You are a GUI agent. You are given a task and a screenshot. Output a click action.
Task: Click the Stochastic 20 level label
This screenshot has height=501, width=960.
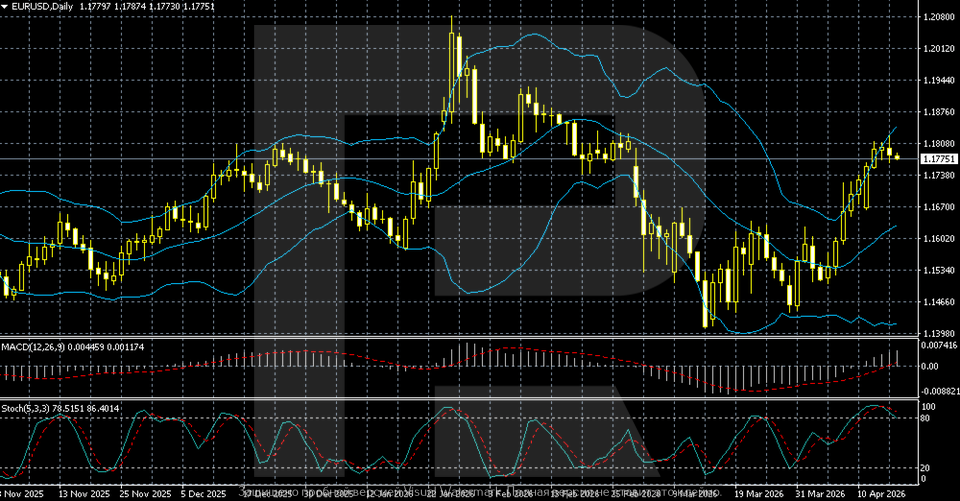tap(927, 467)
